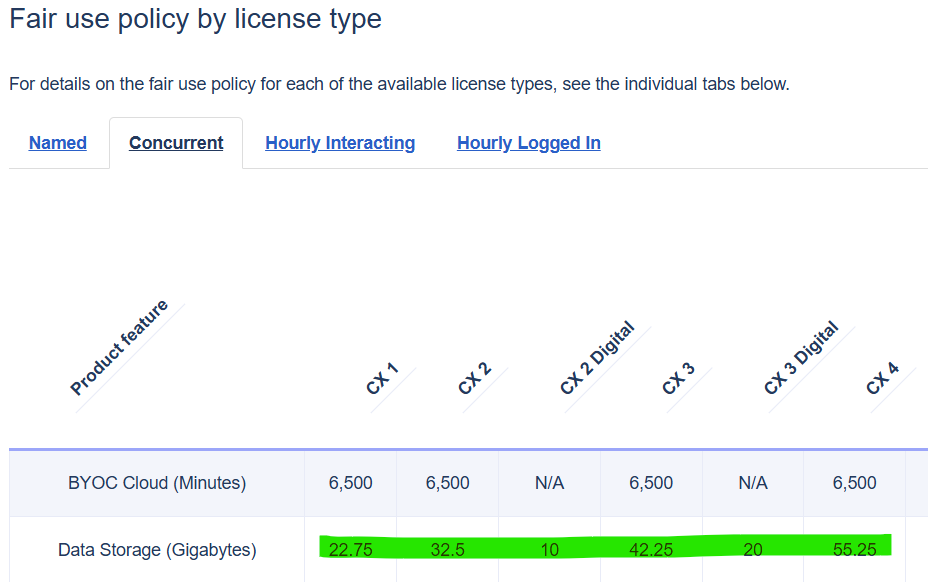928x582 pixels.
Task: Click the BYOC Cloud 6,500 cell under CX 1
Action: [x=351, y=483]
